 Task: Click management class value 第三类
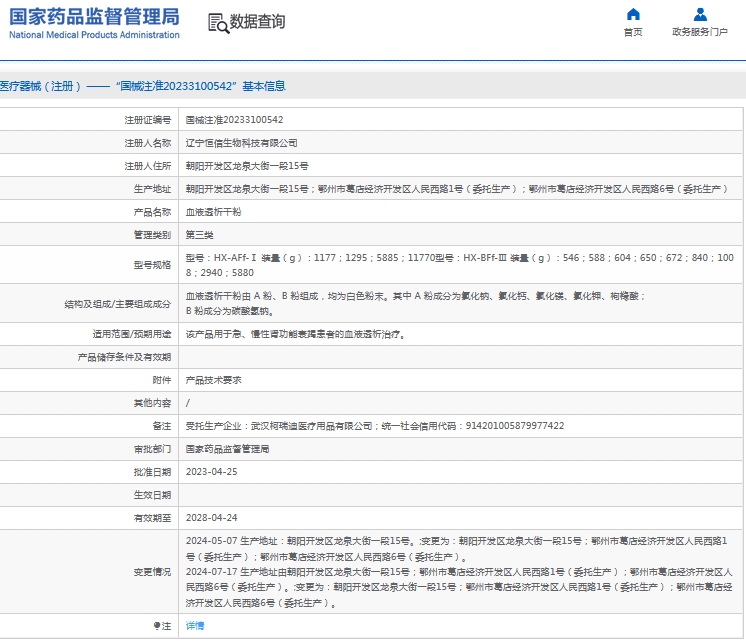pyautogui.click(x=199, y=235)
